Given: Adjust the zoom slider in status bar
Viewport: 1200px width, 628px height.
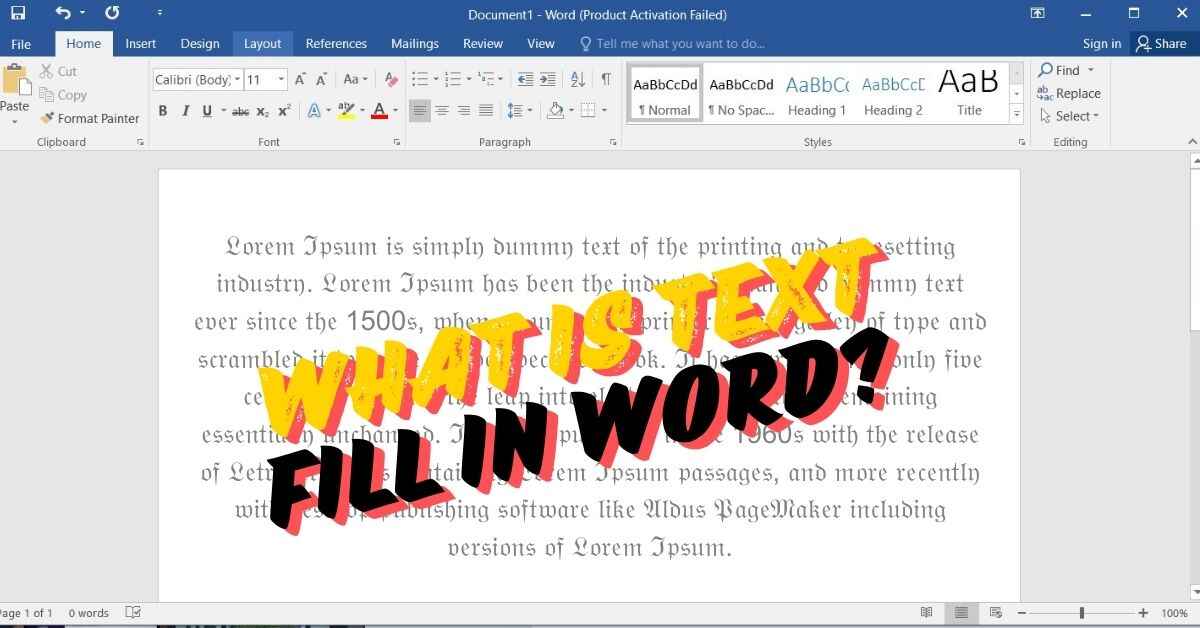Looking at the screenshot, I should 1081,612.
